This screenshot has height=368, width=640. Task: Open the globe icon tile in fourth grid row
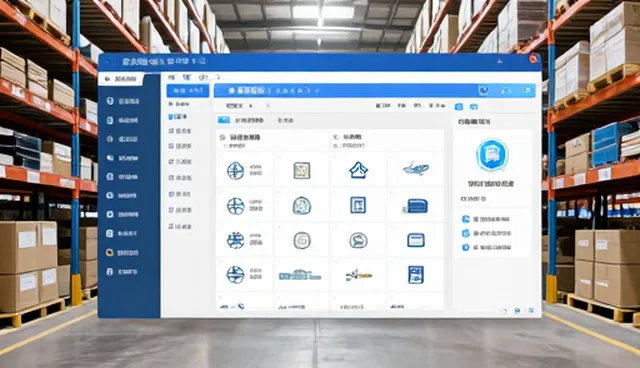[236, 275]
